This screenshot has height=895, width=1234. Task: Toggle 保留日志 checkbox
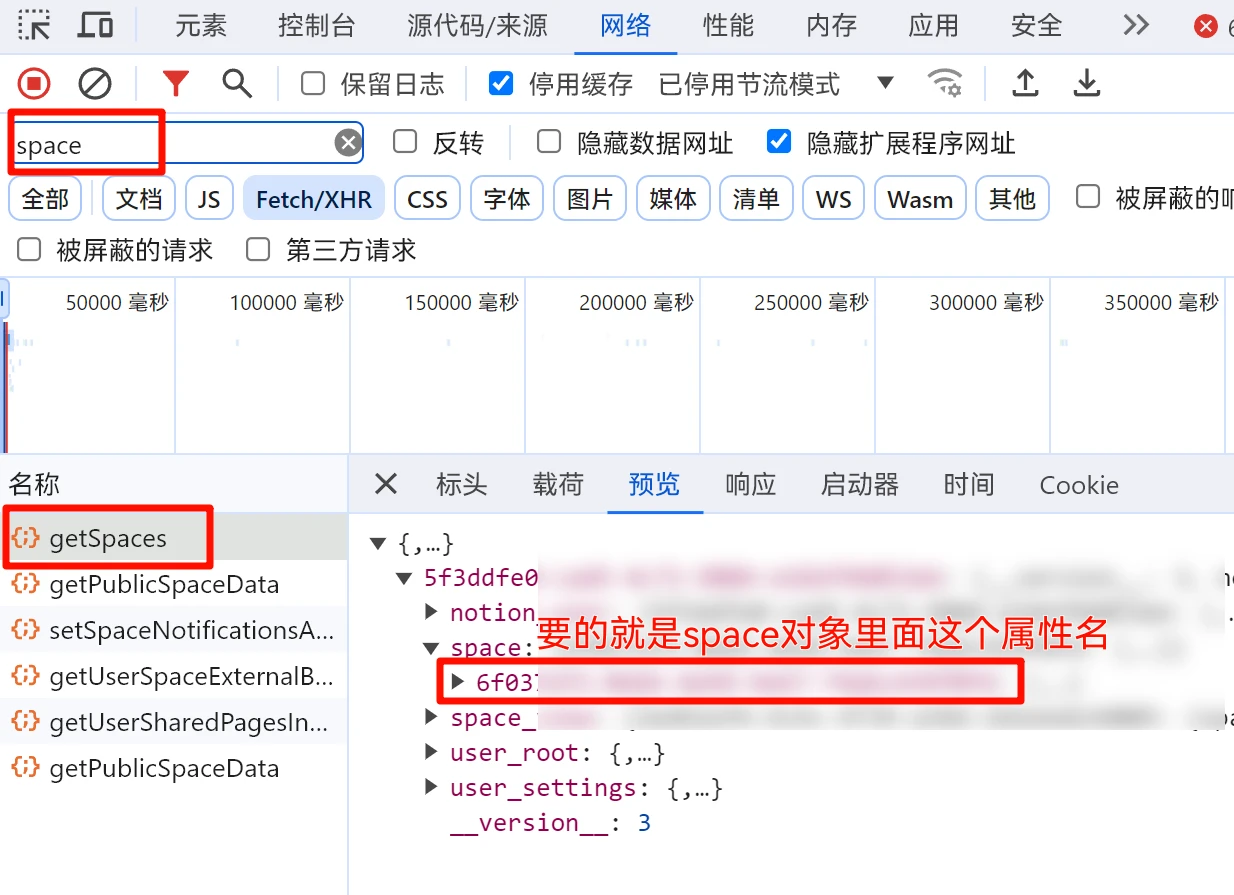(x=313, y=84)
